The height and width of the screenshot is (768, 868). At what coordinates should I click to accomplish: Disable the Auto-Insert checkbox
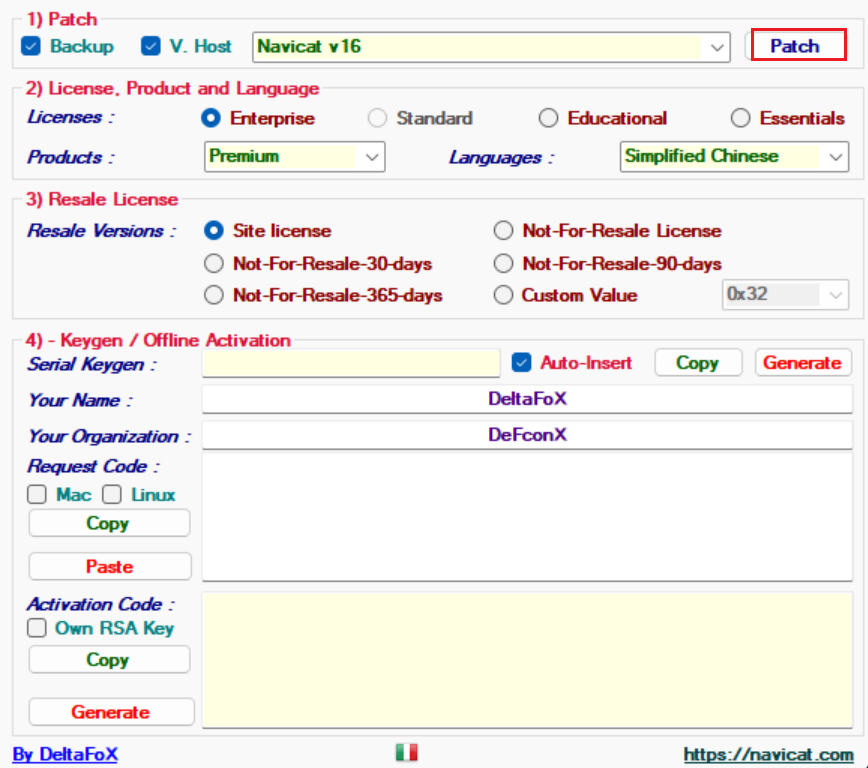[x=521, y=363]
